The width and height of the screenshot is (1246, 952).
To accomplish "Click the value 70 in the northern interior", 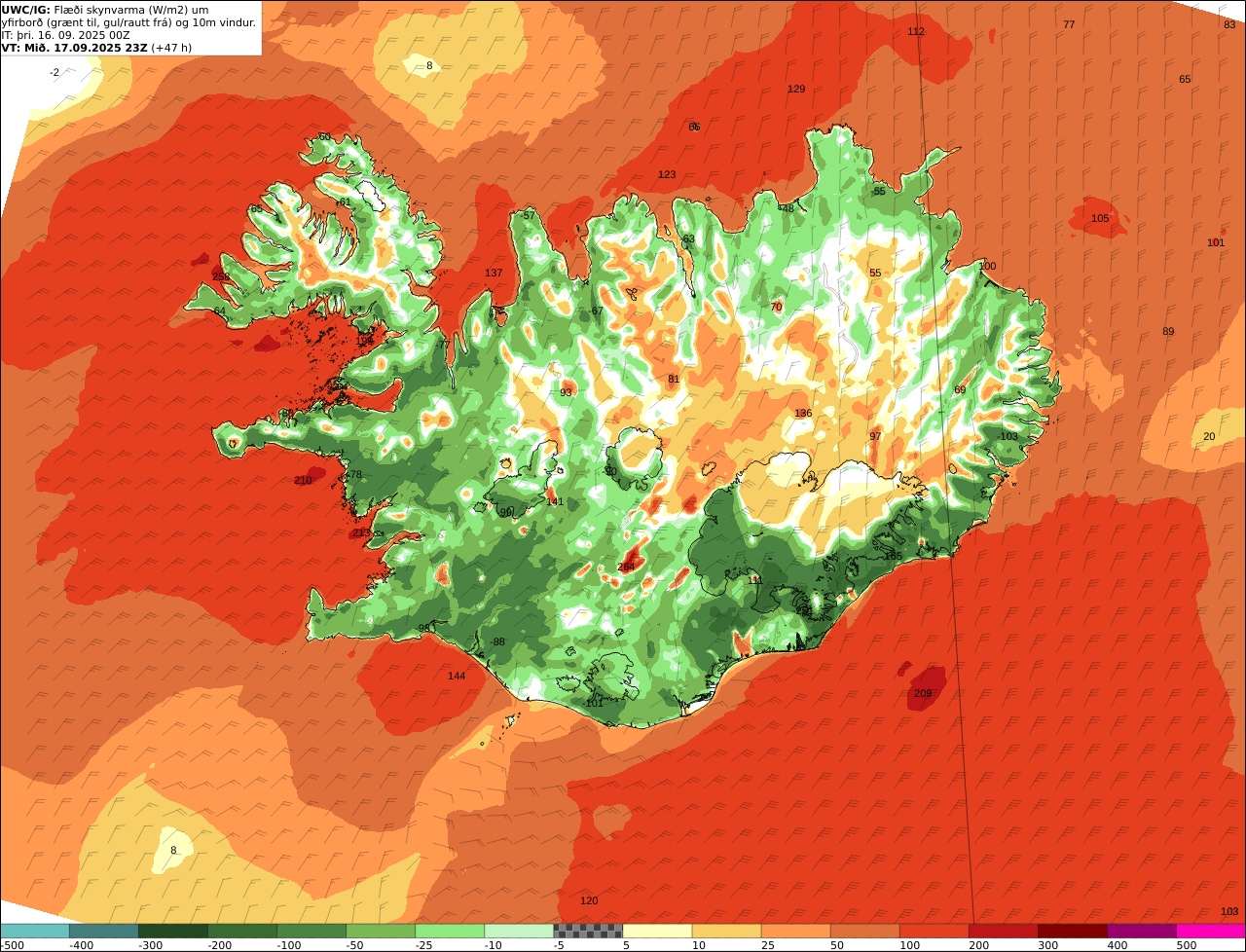I will pos(776,307).
